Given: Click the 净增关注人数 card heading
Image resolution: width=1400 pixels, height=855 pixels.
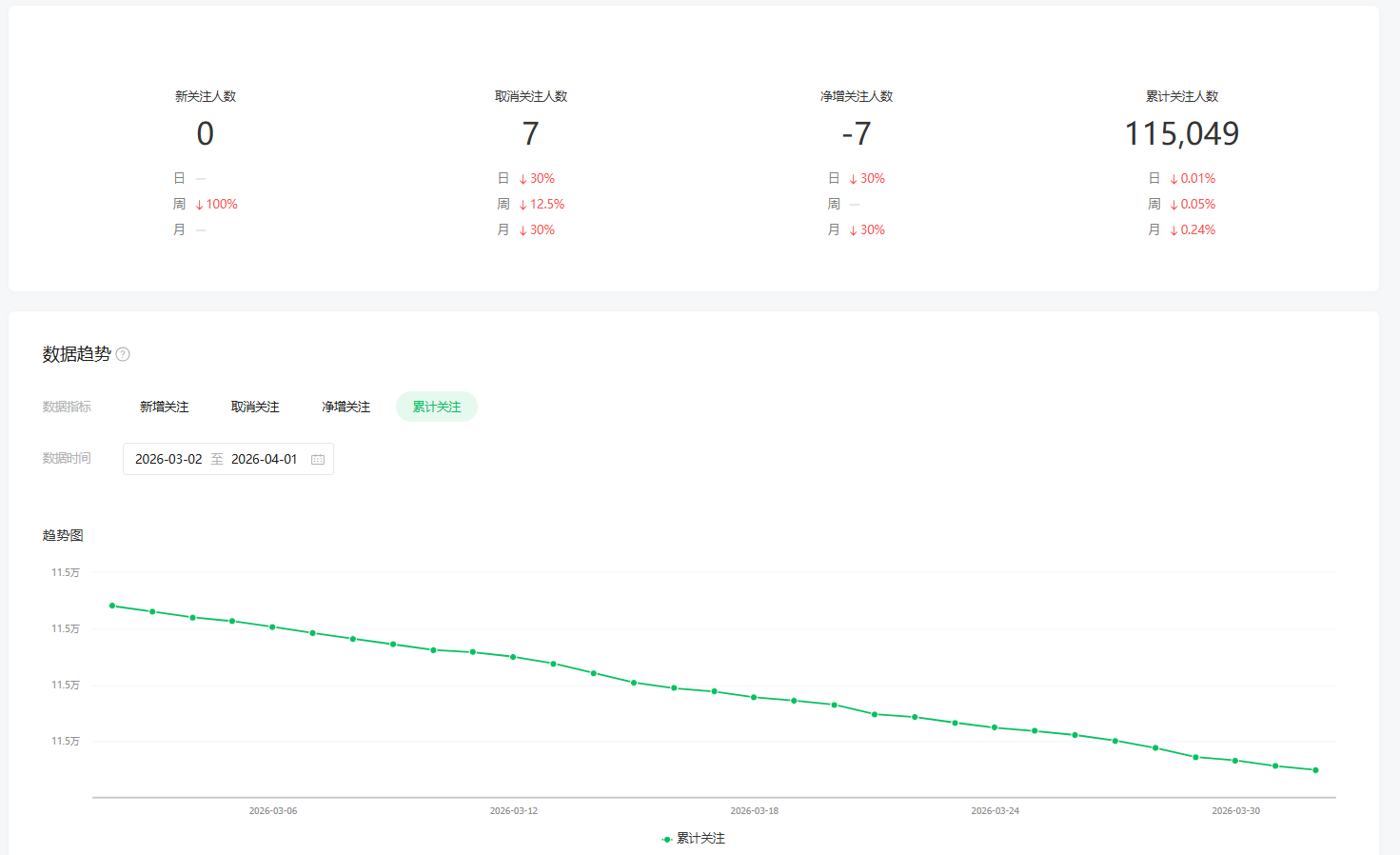Looking at the screenshot, I should tap(857, 96).
